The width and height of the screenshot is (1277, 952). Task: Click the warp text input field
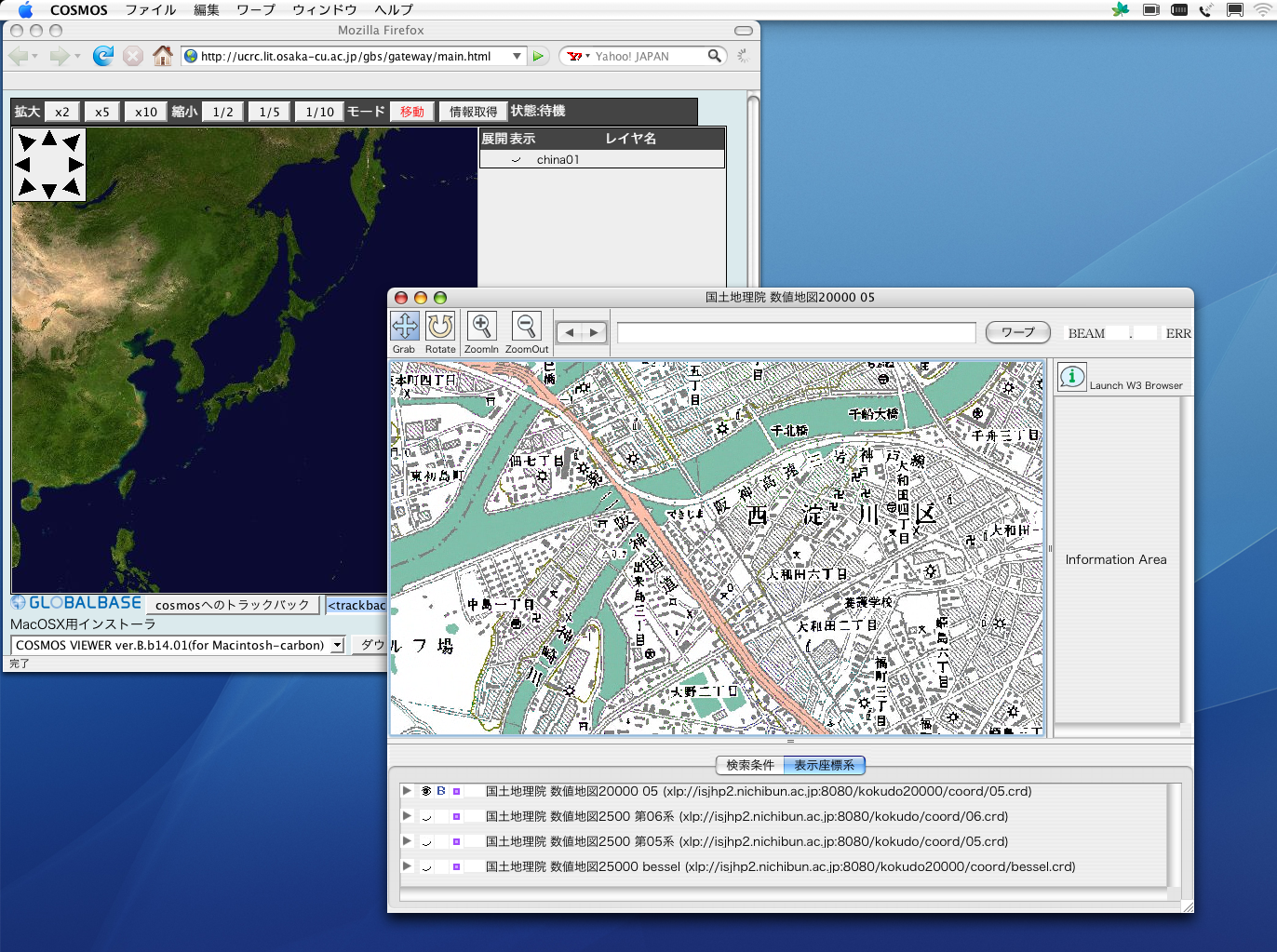point(797,332)
